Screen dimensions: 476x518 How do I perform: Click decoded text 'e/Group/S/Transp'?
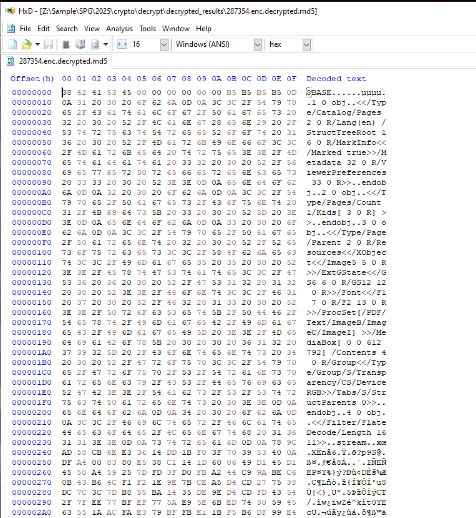coord(346,372)
